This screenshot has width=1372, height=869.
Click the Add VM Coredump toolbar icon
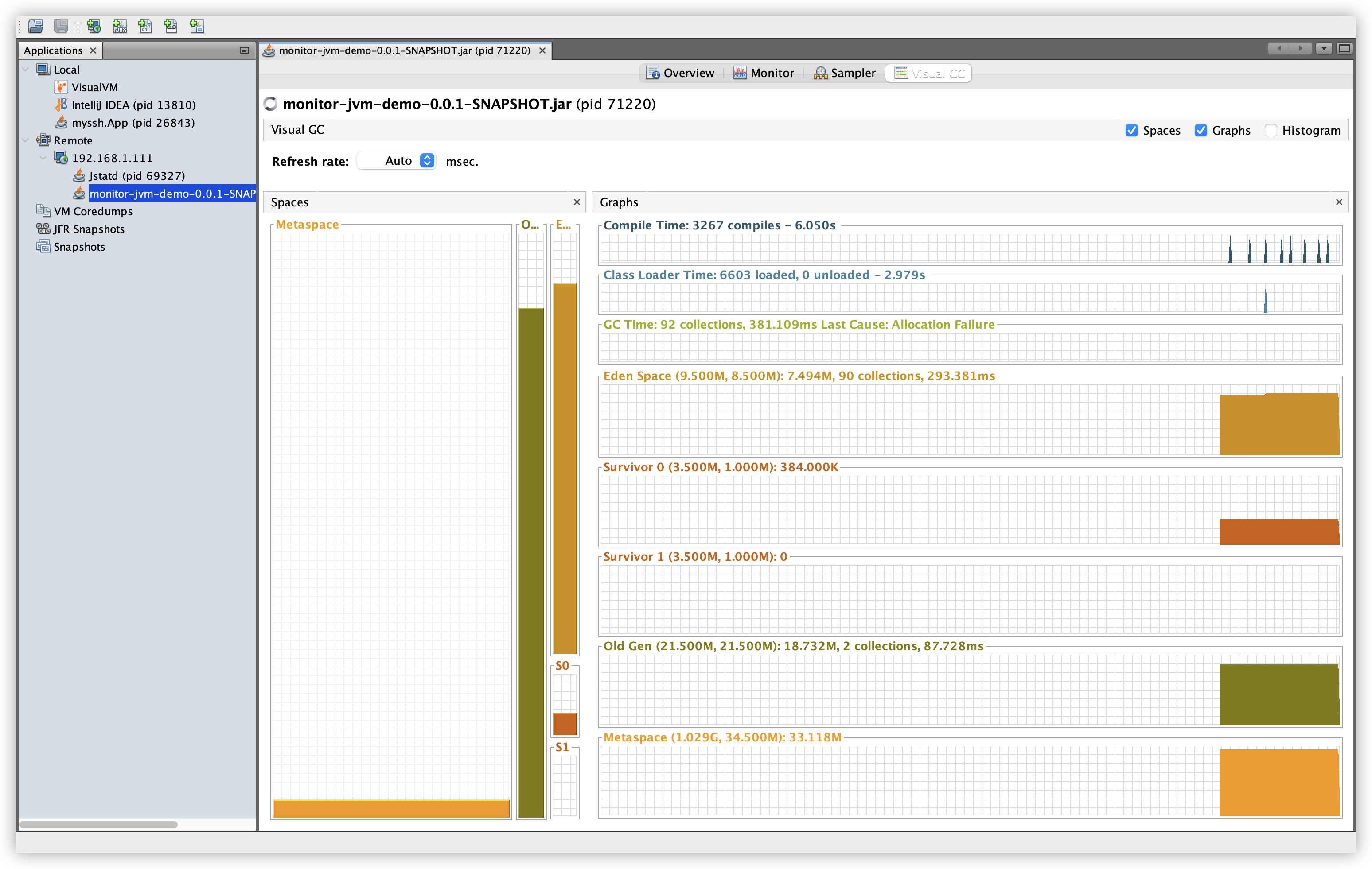point(145,26)
